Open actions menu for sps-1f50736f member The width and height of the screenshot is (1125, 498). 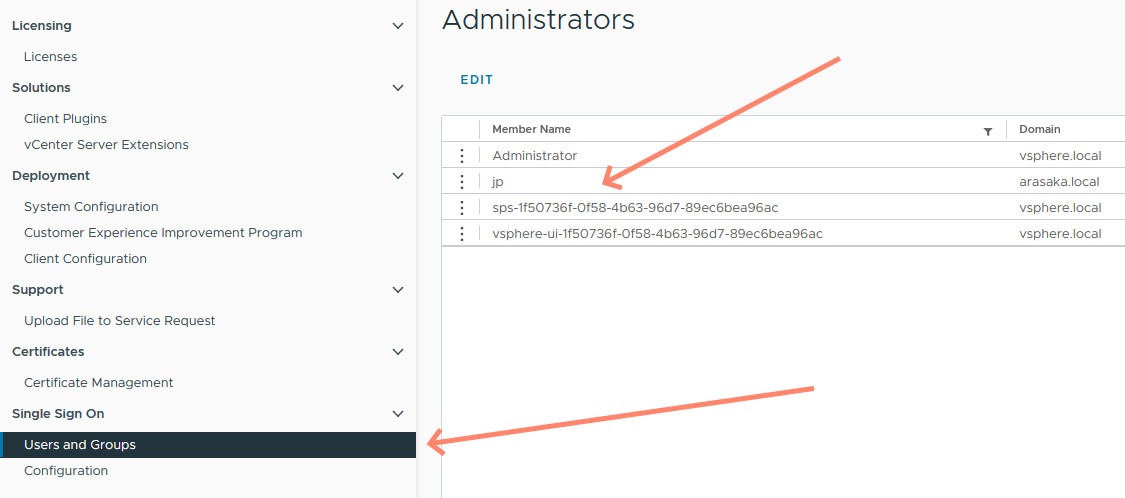coord(461,208)
